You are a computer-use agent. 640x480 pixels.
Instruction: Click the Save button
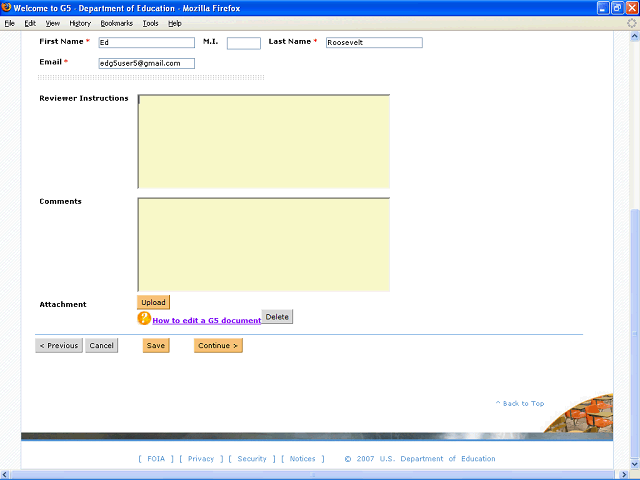coord(156,345)
